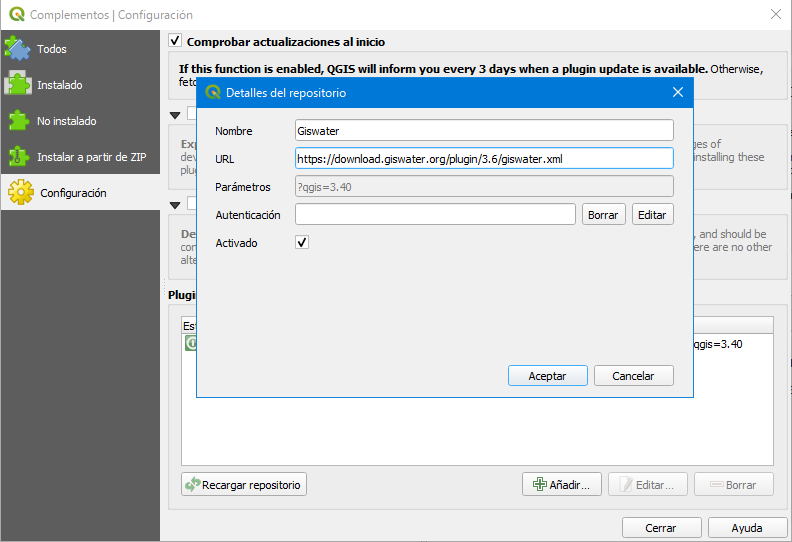The image size is (792, 542).
Task: Click the green plus icon on Añadir
Action: [x=539, y=485]
